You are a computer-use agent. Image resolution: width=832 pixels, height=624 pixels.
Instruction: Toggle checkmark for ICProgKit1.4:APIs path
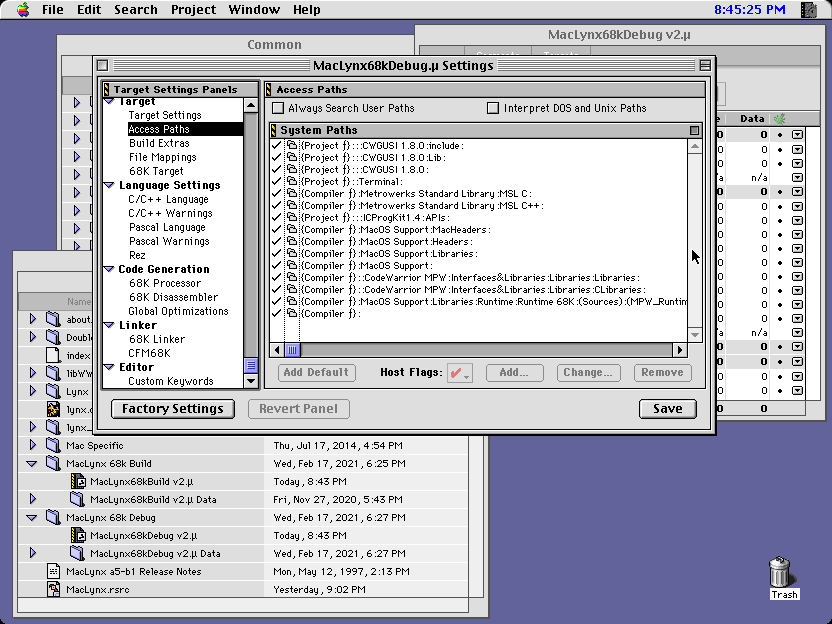coord(276,218)
